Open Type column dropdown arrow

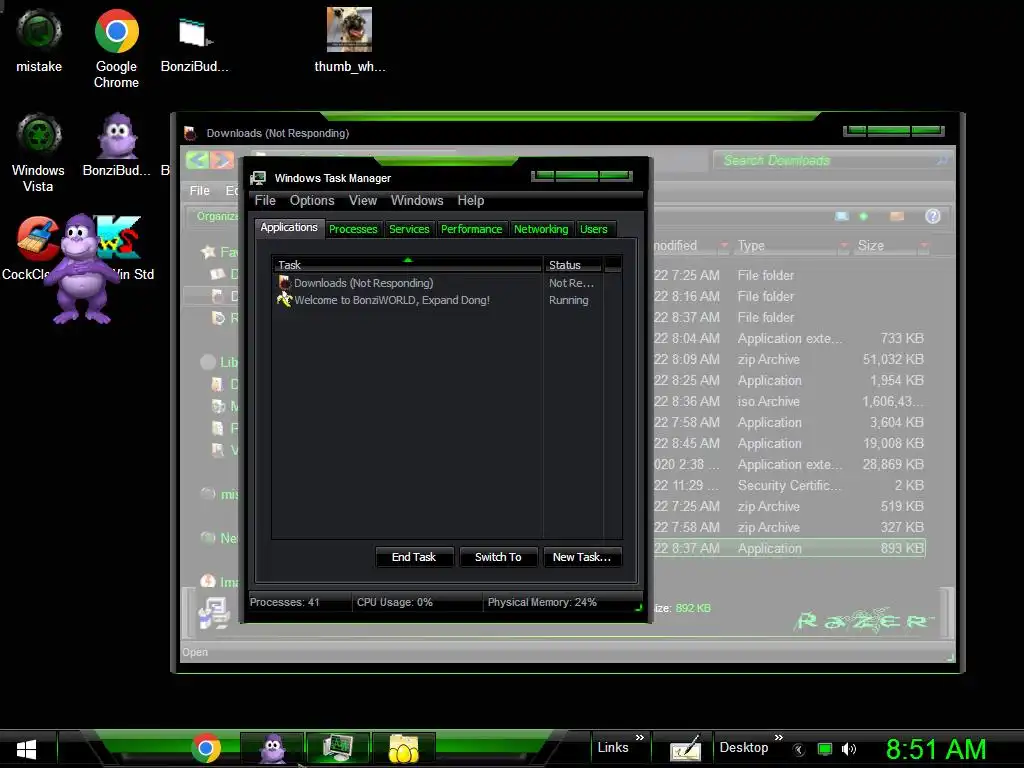(x=844, y=246)
